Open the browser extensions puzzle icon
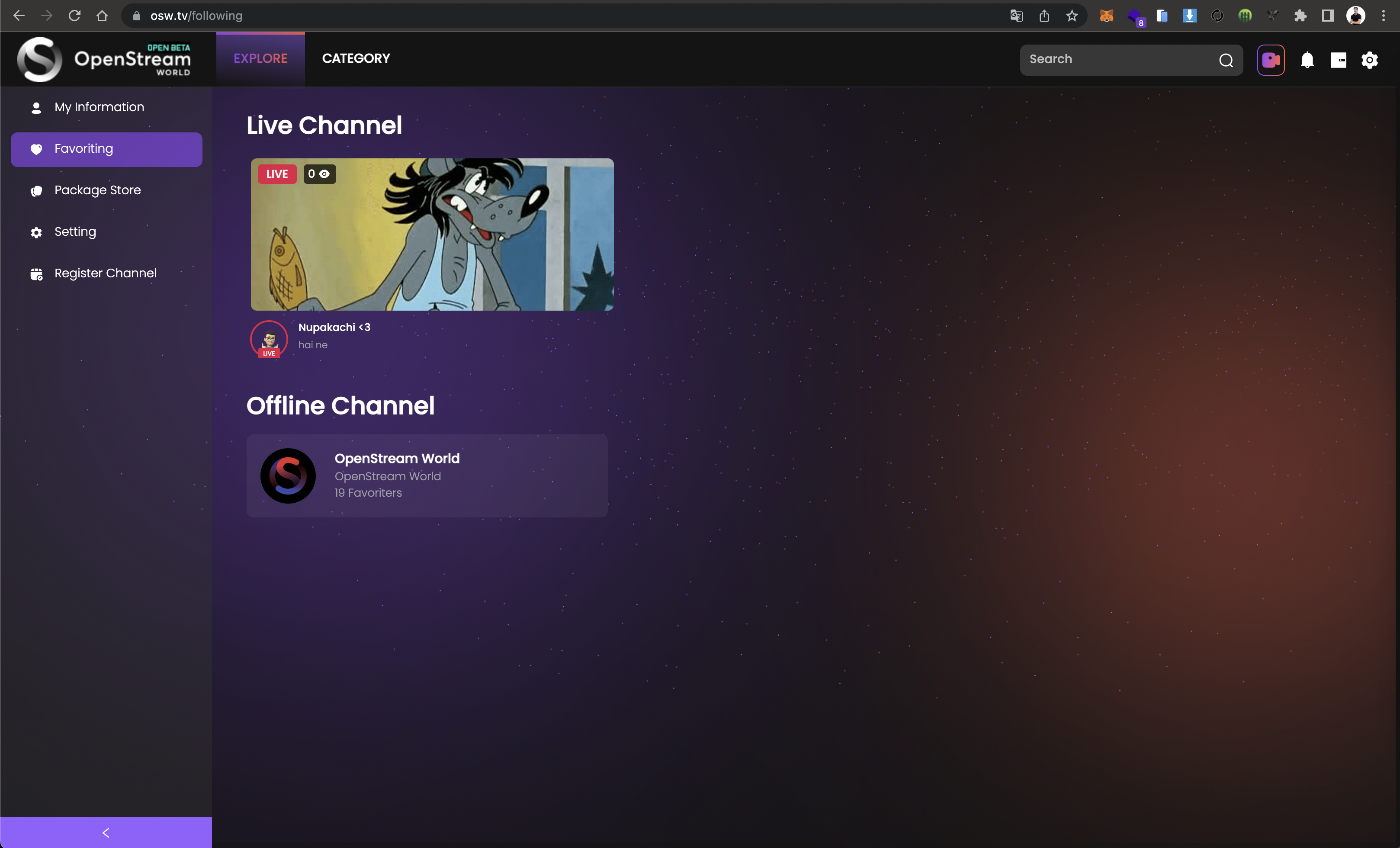Screen dimensions: 1400x848 tap(1300, 16)
